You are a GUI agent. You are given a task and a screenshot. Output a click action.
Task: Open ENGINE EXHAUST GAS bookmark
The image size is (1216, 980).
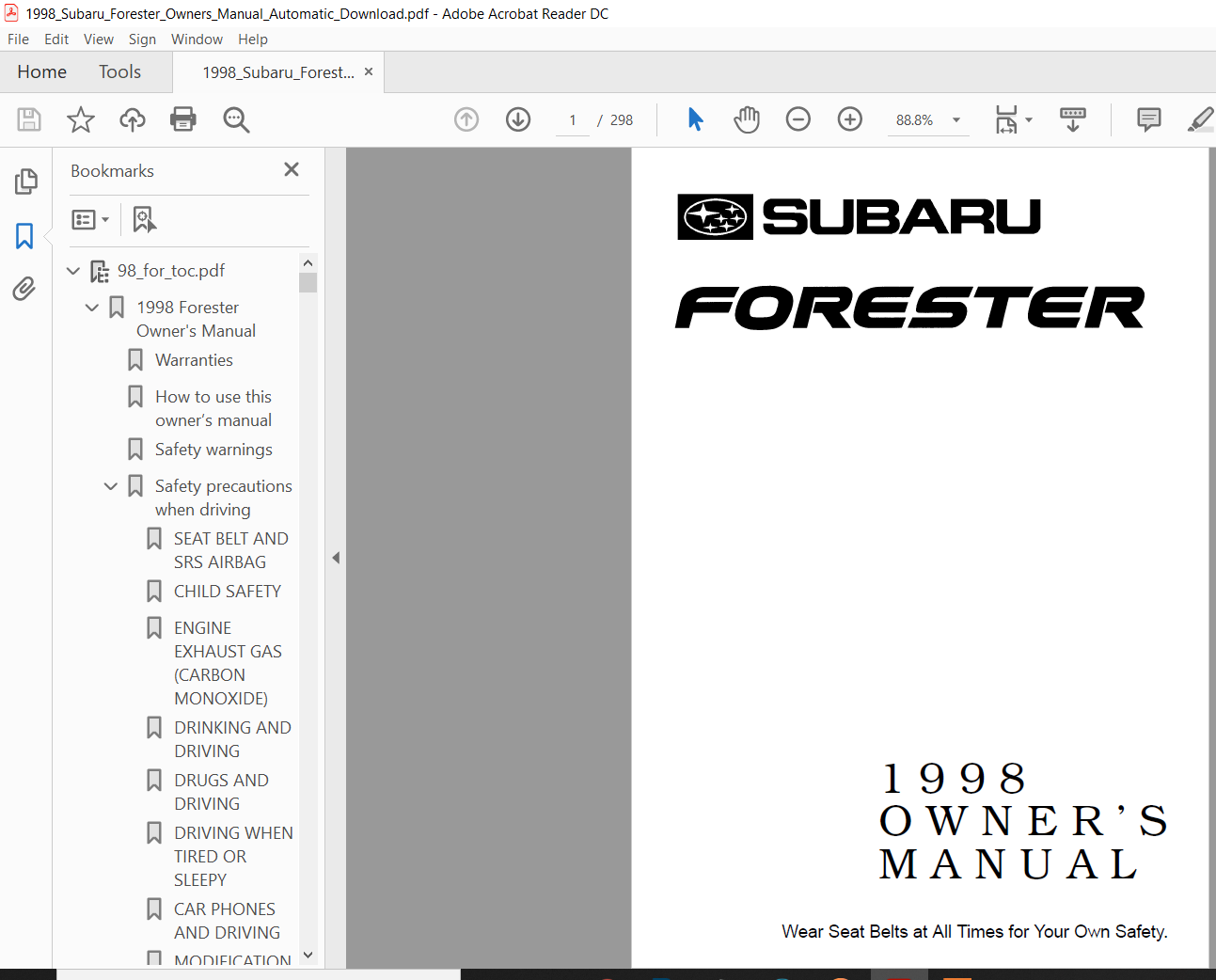point(228,663)
